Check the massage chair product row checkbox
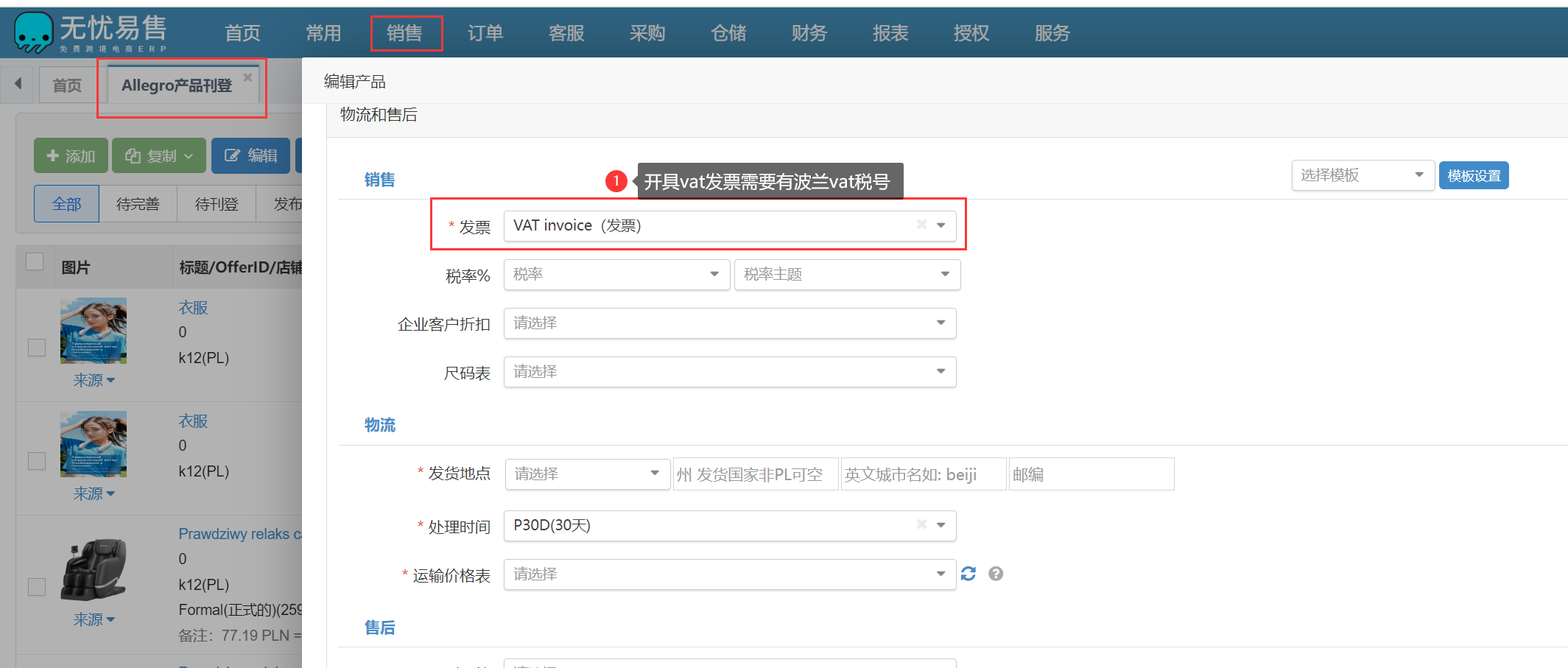This screenshot has width=1568, height=668. 37,586
